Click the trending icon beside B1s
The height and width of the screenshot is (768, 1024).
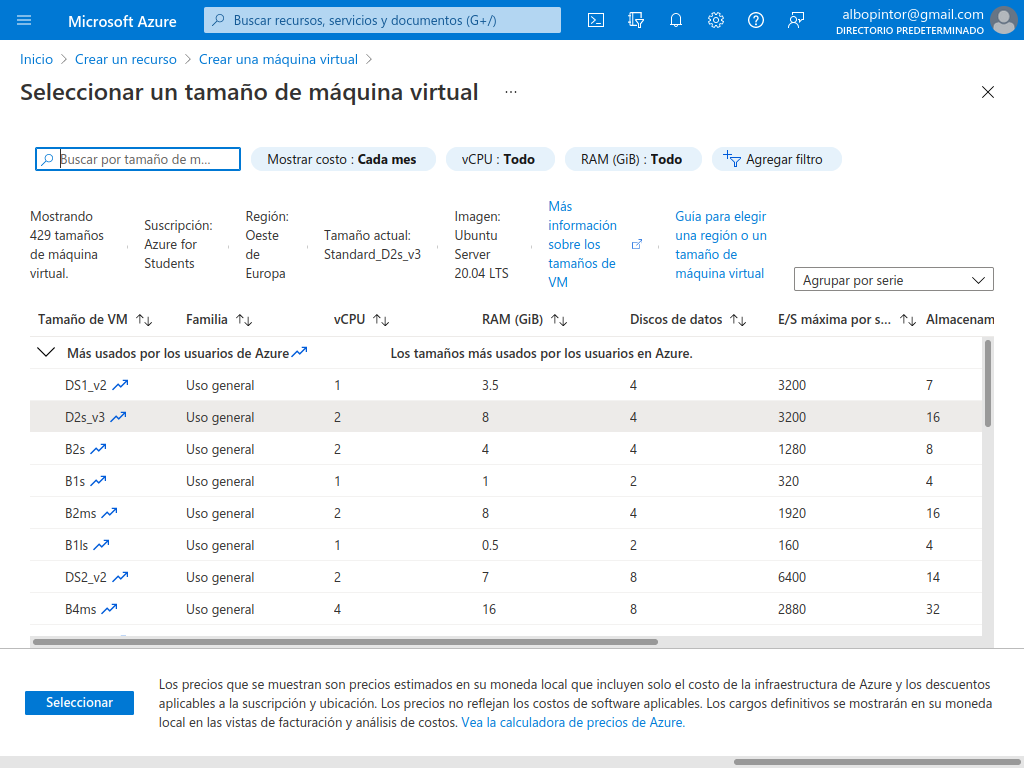click(98, 481)
